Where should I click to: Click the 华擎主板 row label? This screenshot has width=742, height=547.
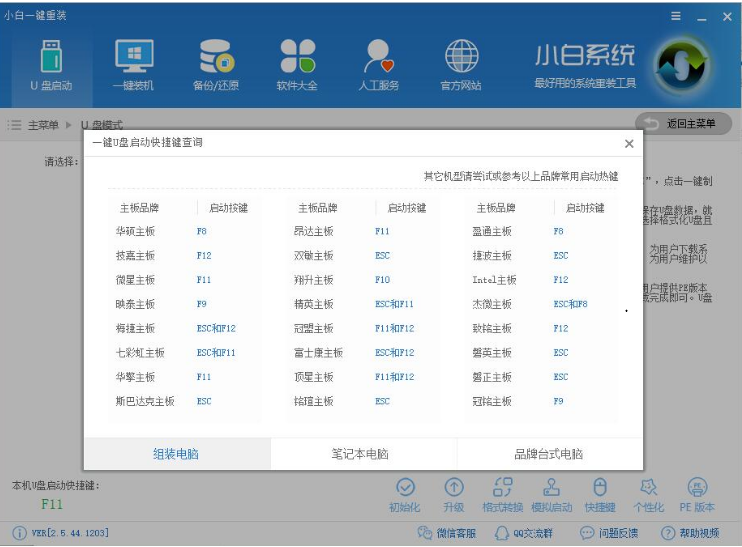point(135,377)
